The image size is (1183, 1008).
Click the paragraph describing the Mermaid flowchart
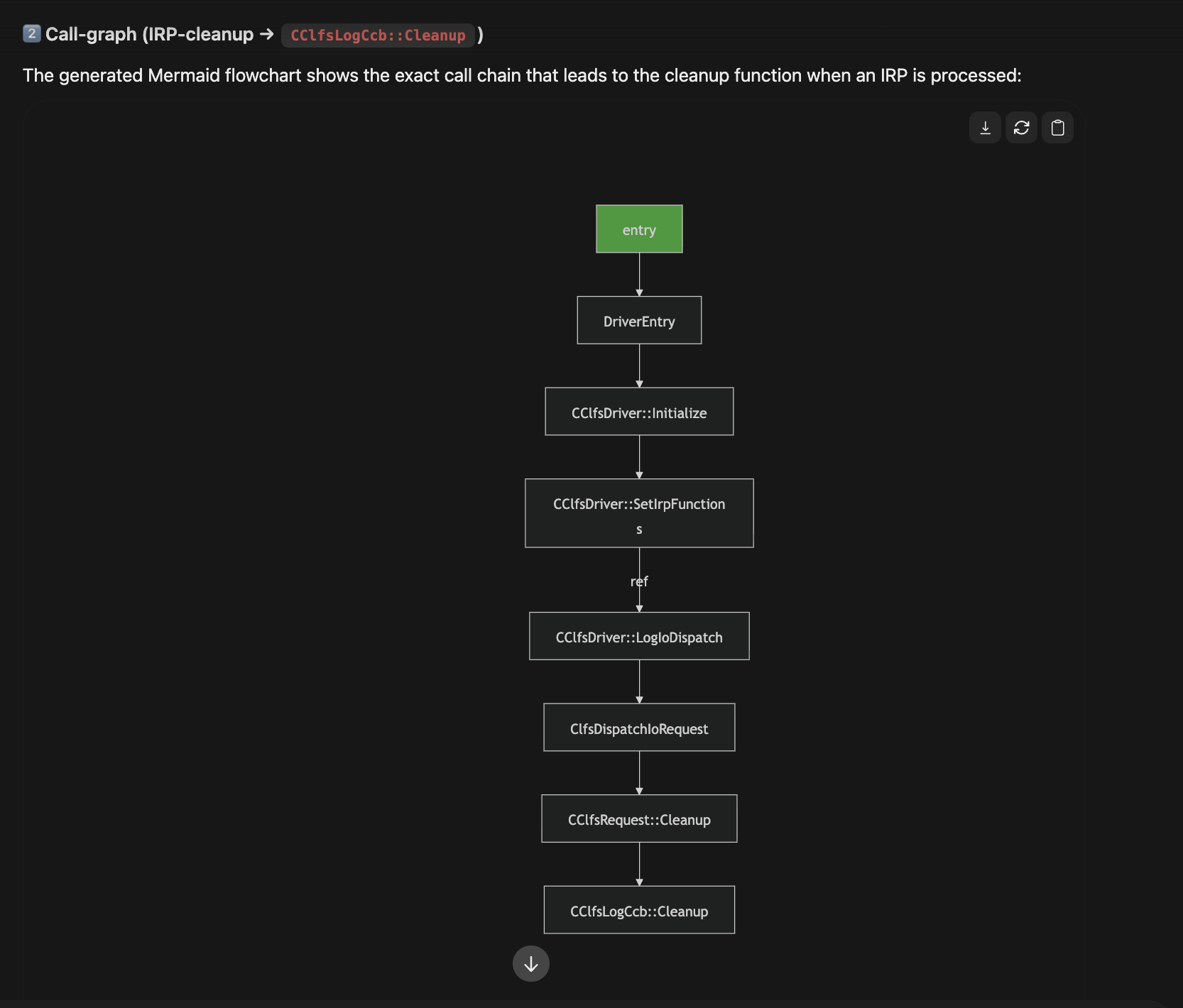click(x=522, y=75)
